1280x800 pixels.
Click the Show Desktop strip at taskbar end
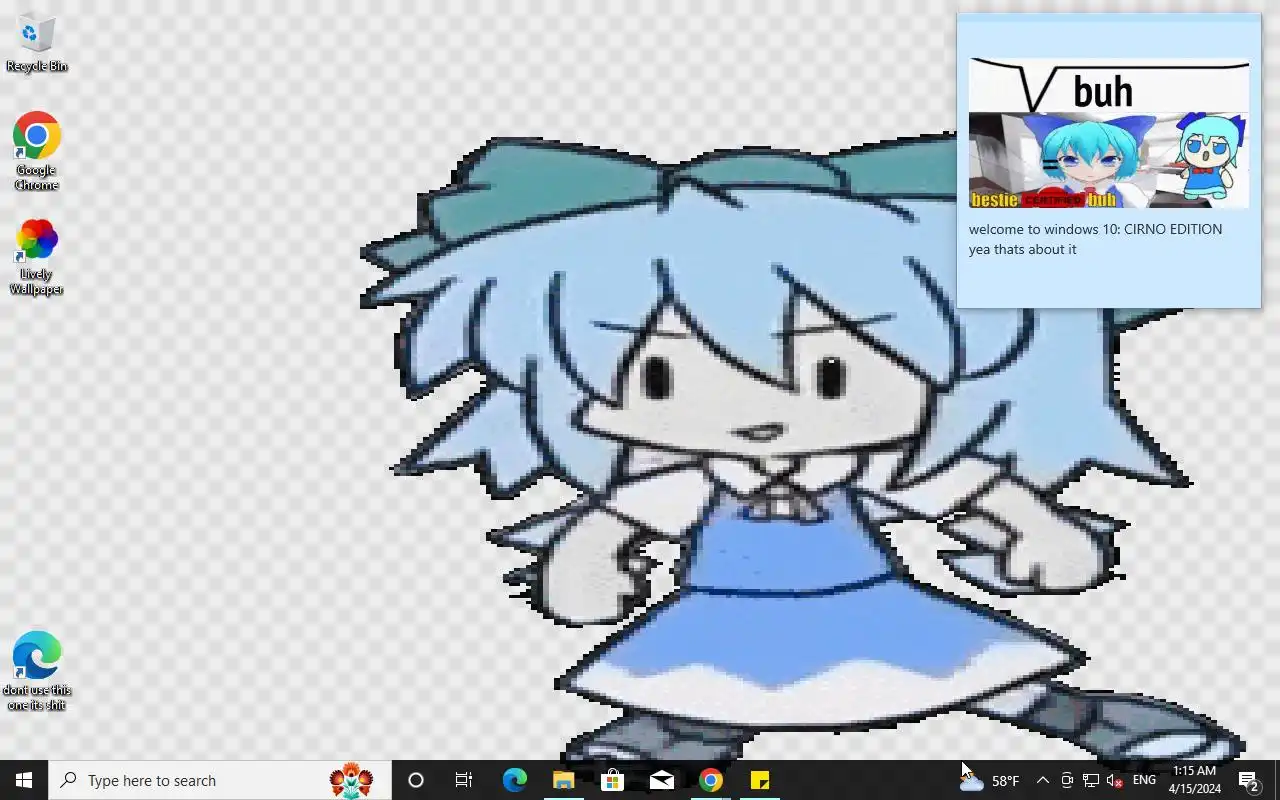[1276, 780]
